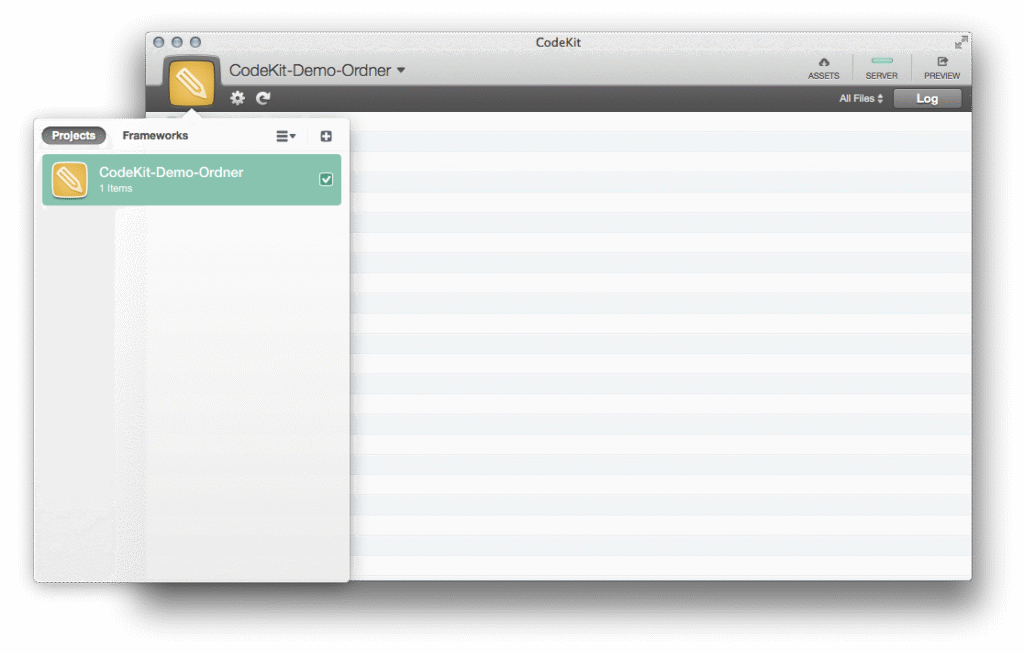This screenshot has height=653, width=1024.
Task: Click the Server status indicator pill
Action: pos(881,60)
